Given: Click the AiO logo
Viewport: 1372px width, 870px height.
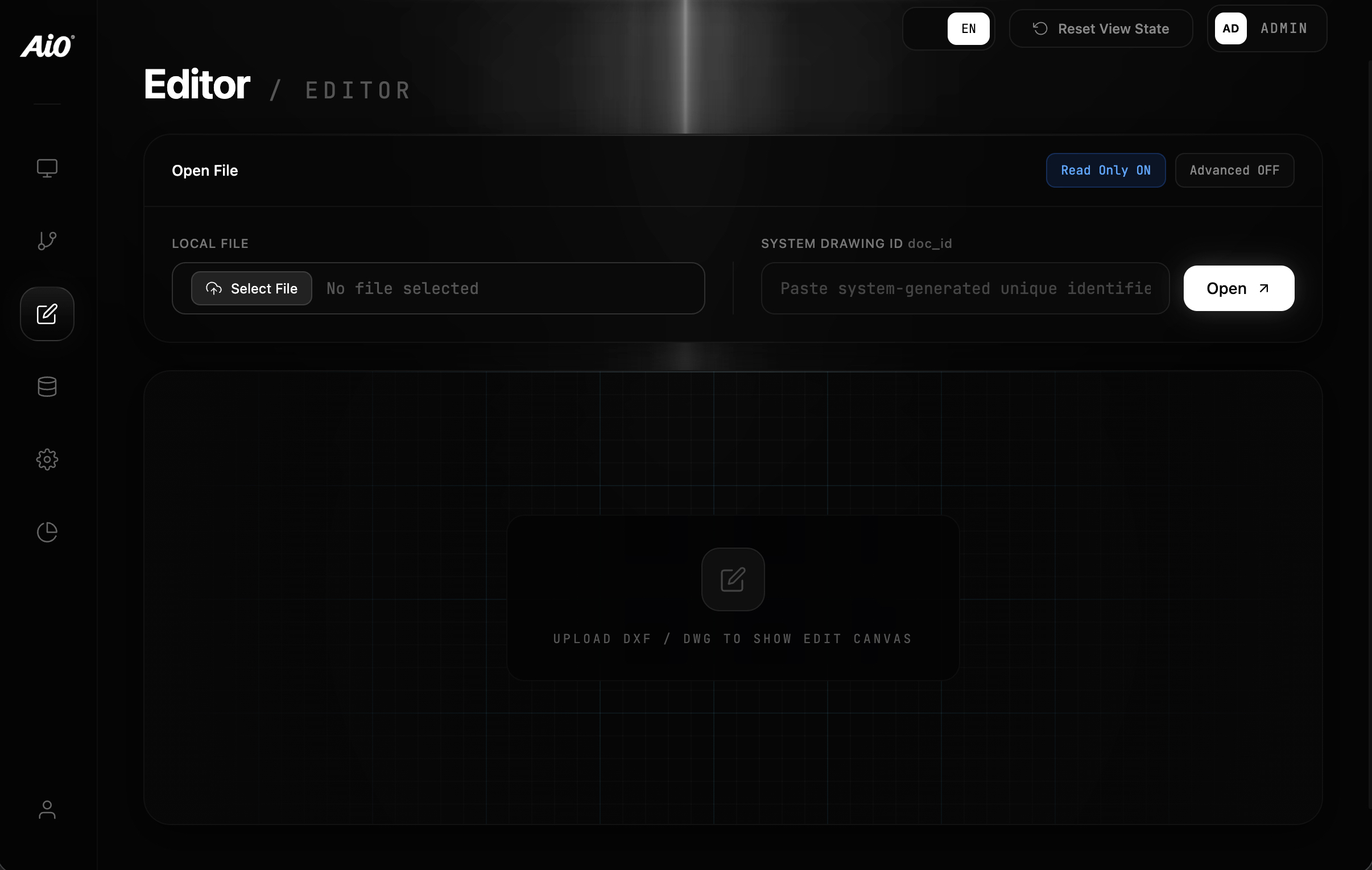Looking at the screenshot, I should pos(47,46).
